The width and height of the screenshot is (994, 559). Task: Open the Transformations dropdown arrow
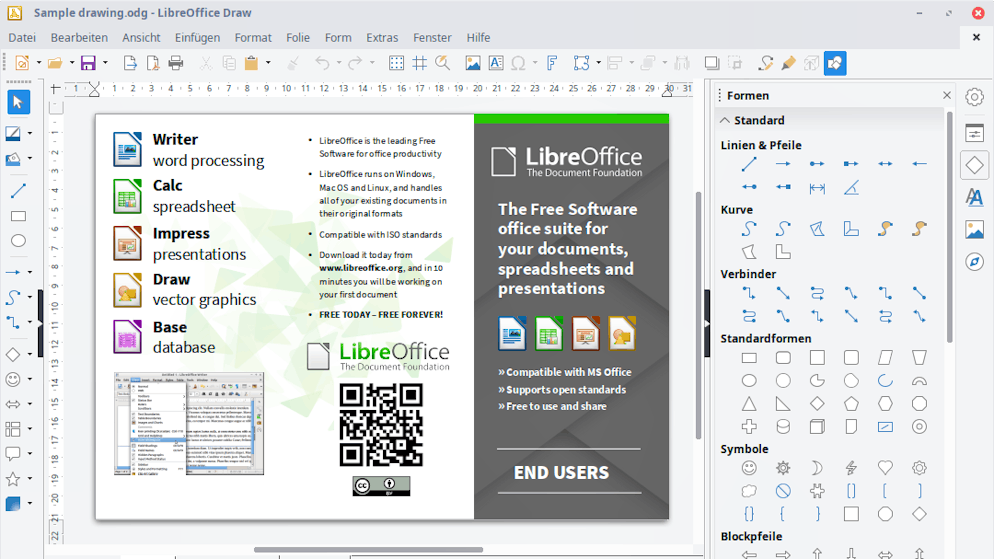pos(598,63)
